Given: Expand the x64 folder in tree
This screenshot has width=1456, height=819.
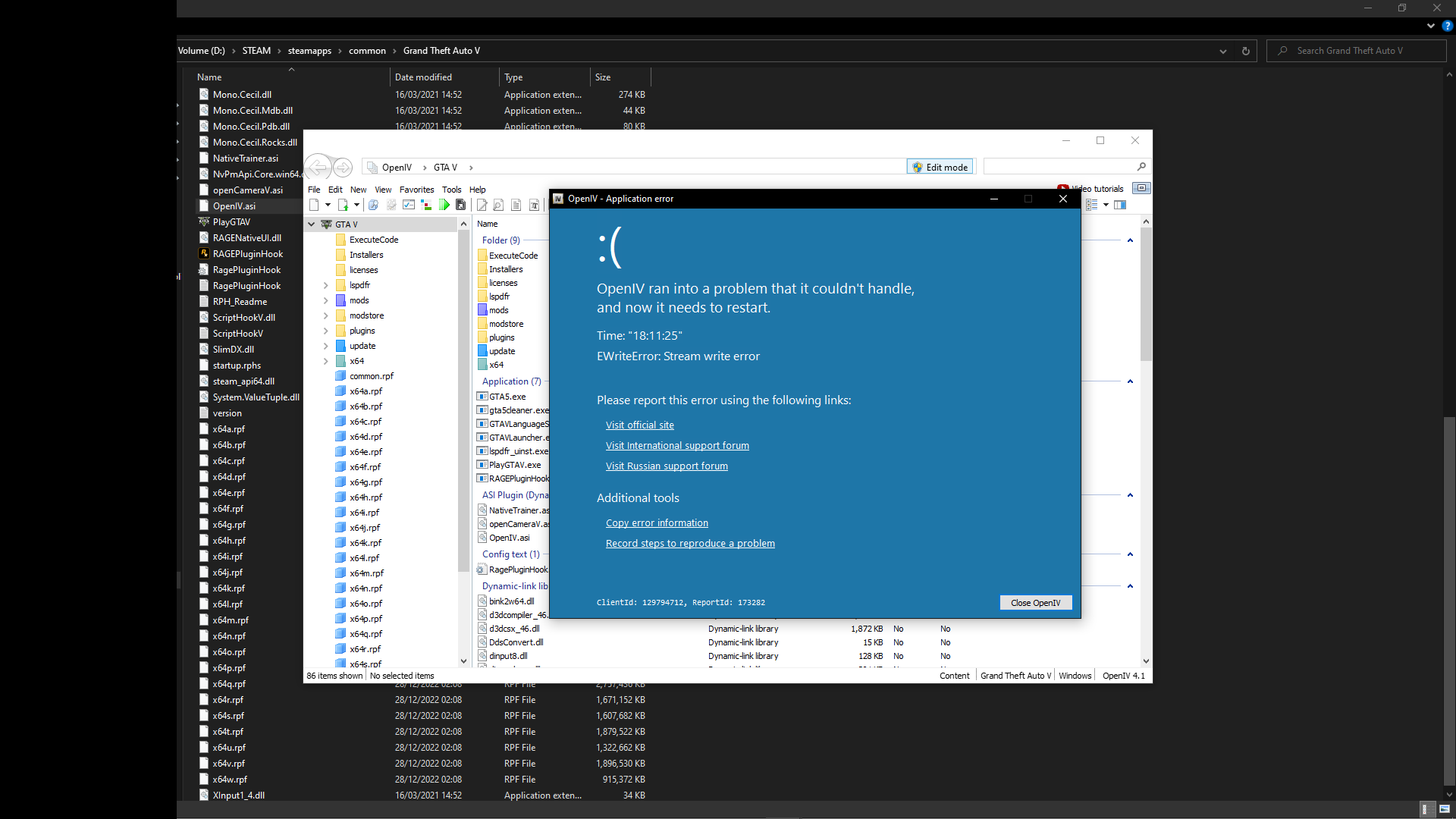Looking at the screenshot, I should [x=326, y=361].
